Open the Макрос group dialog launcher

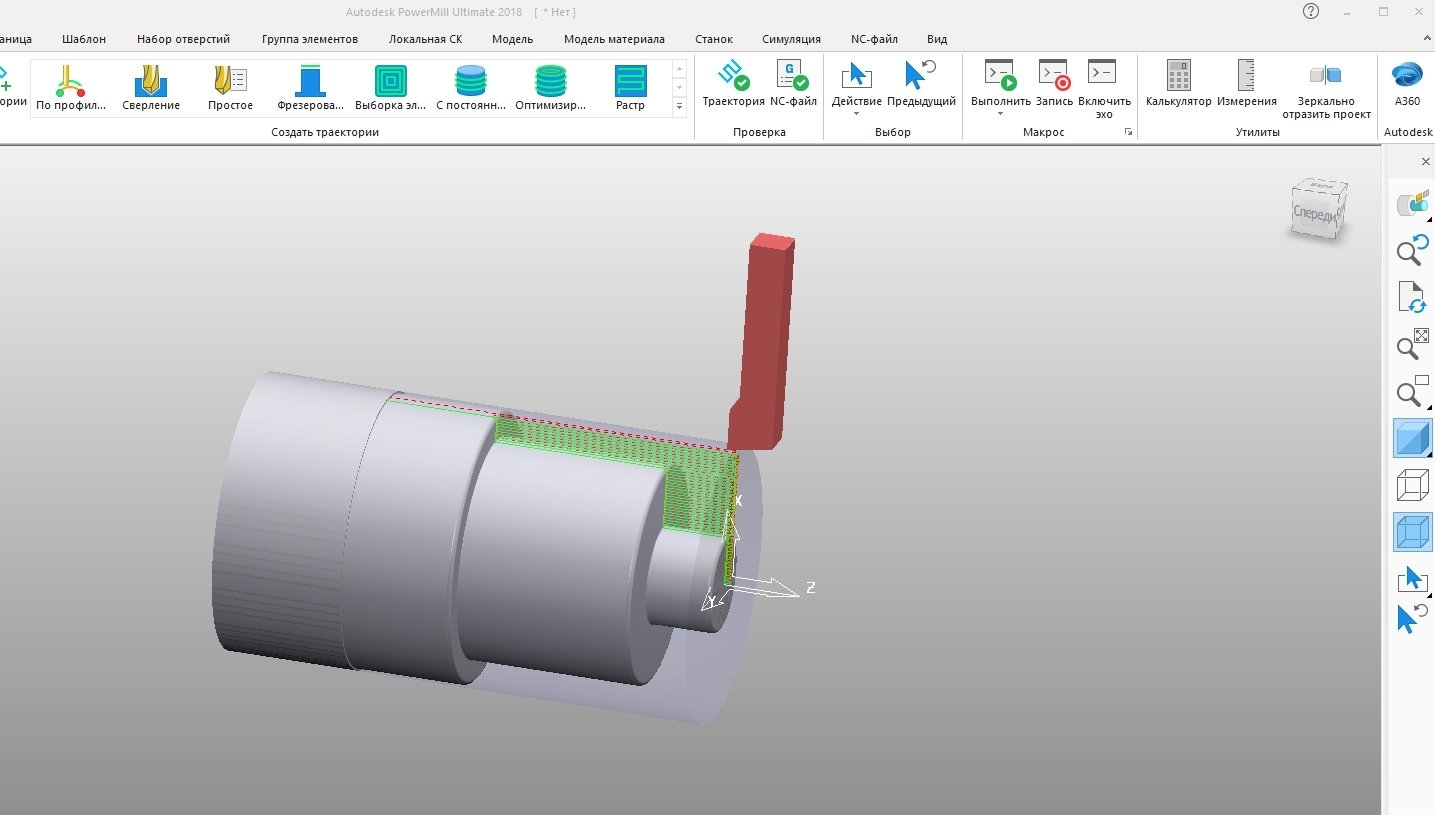point(1128,130)
